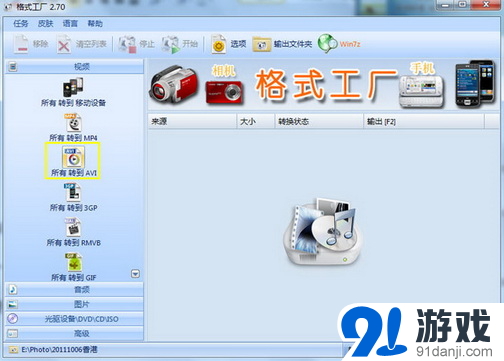Open the 皮肤 menu
Image resolution: width=504 pixels, height=361 pixels.
[45, 24]
